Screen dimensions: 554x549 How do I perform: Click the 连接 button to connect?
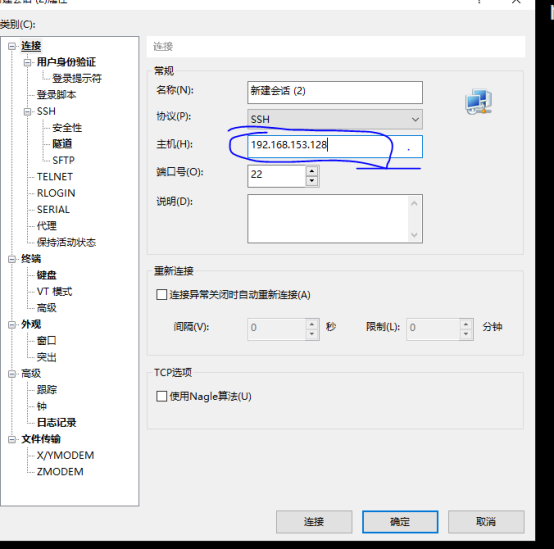[x=314, y=521]
